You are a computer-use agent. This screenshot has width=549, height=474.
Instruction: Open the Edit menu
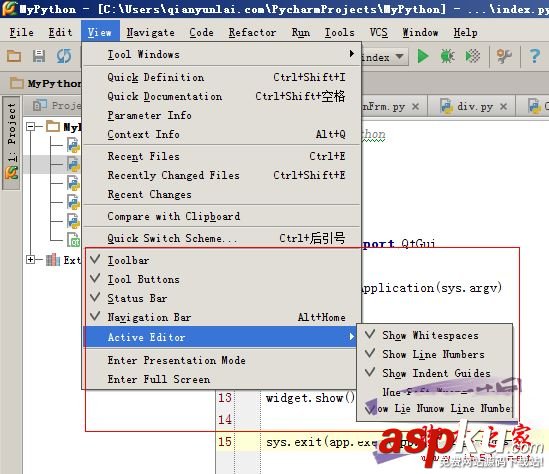pyautogui.click(x=61, y=32)
